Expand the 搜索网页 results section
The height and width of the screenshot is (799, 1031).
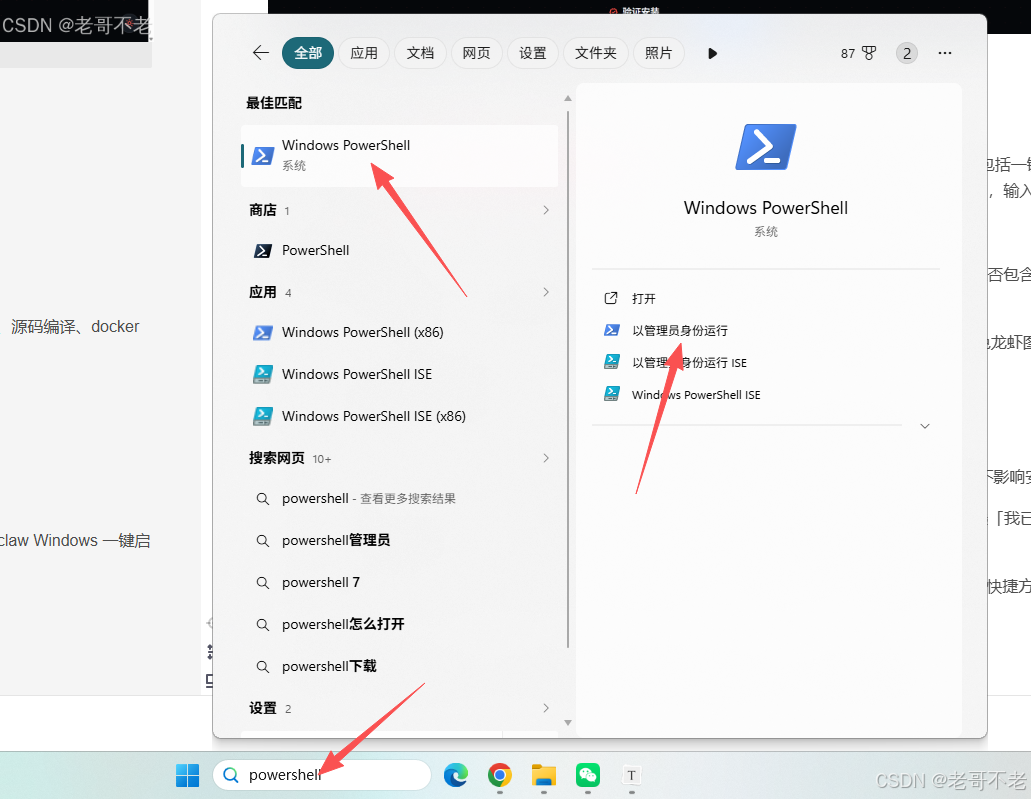click(546, 458)
